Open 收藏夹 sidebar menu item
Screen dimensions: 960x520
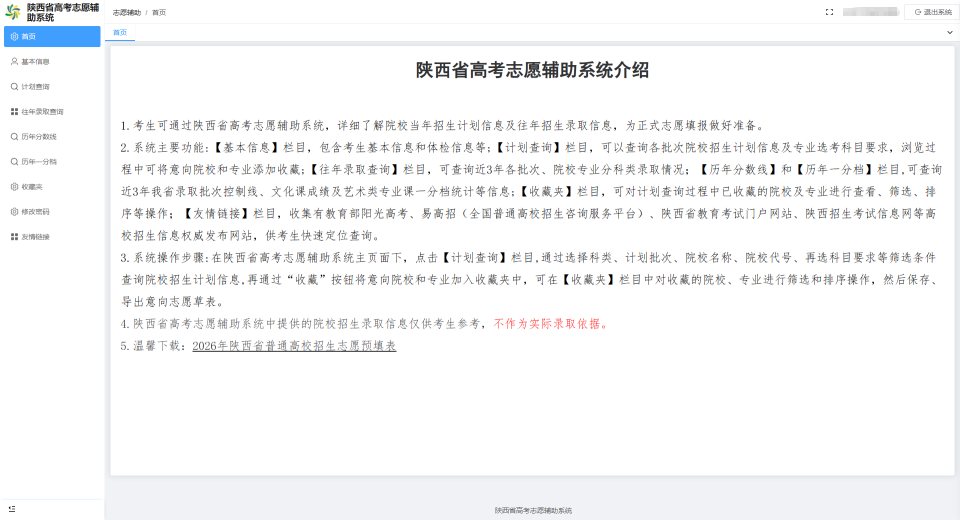click(x=52, y=187)
